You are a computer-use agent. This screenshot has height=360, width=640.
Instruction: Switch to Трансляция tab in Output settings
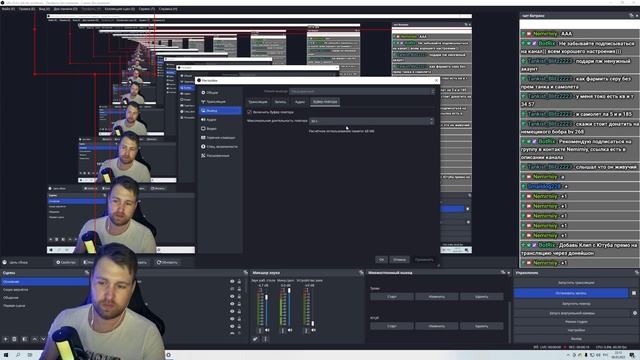(258, 102)
